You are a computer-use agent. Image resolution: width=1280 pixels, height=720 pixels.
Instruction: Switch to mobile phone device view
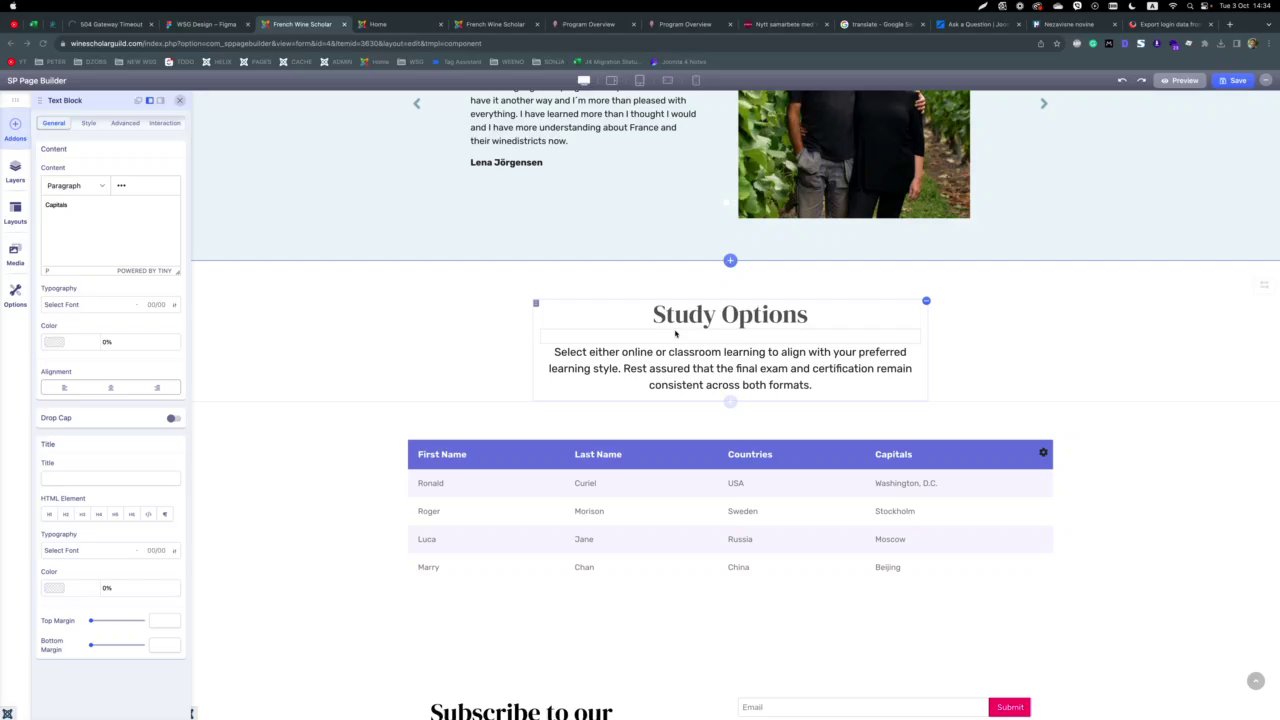point(696,80)
